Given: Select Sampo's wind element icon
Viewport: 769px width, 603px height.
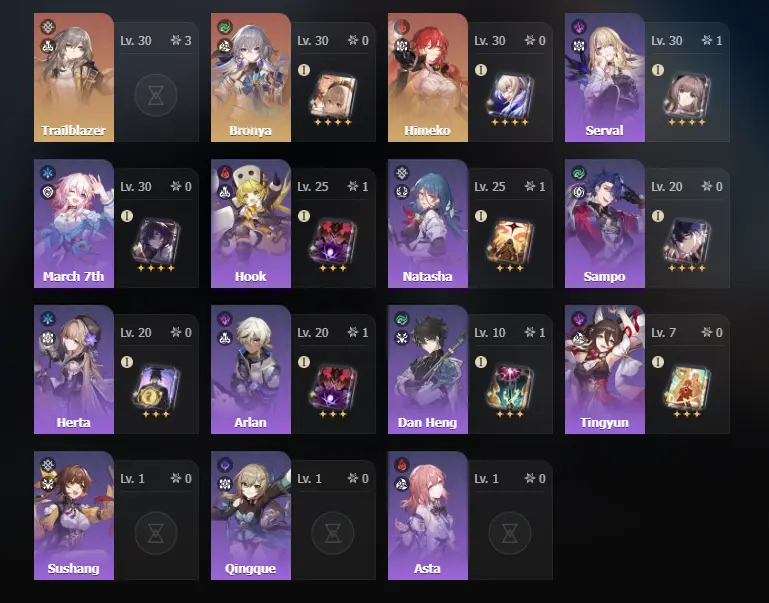Looking at the screenshot, I should tap(579, 173).
